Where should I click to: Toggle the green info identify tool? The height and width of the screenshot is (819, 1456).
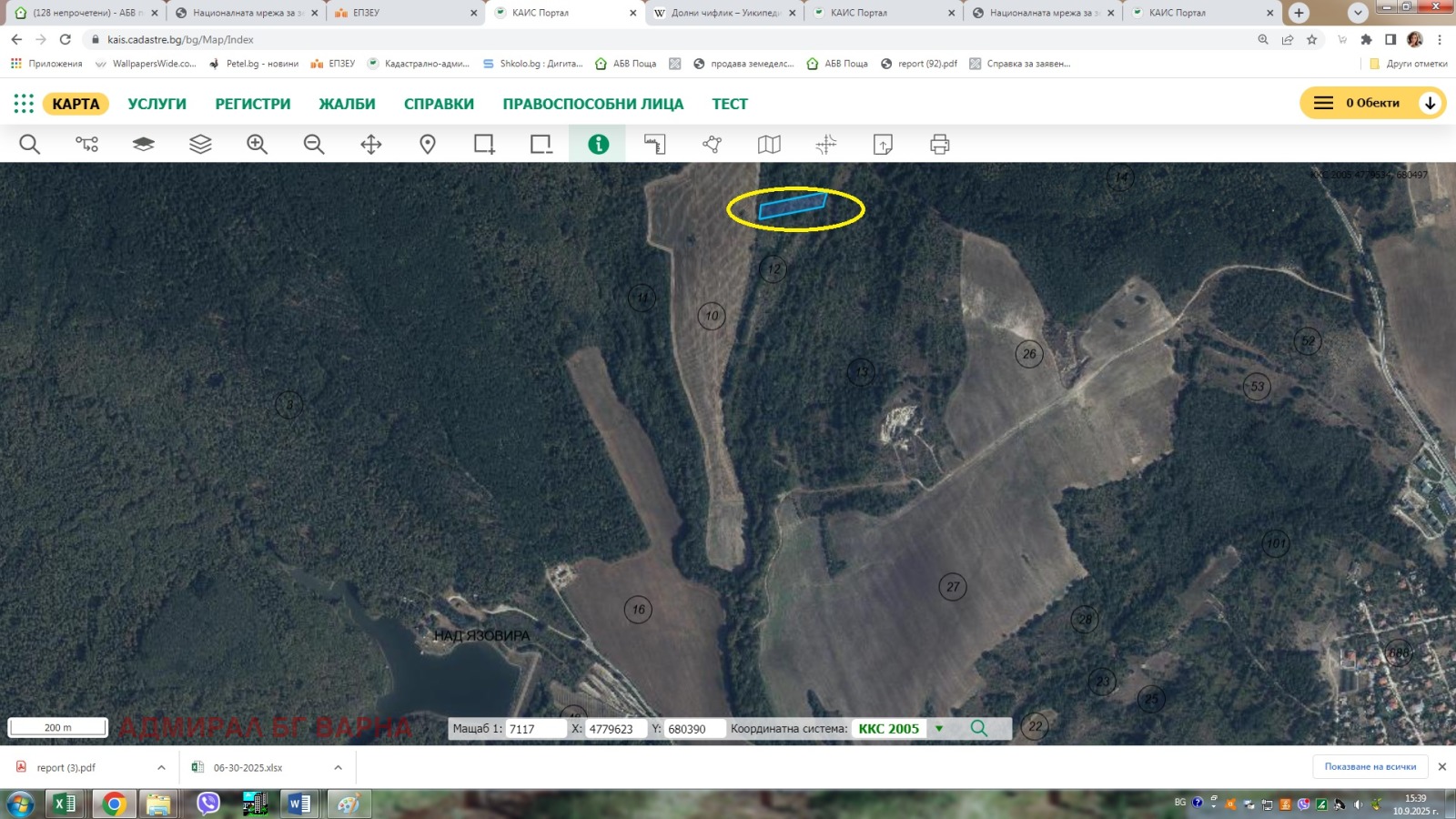coord(598,145)
